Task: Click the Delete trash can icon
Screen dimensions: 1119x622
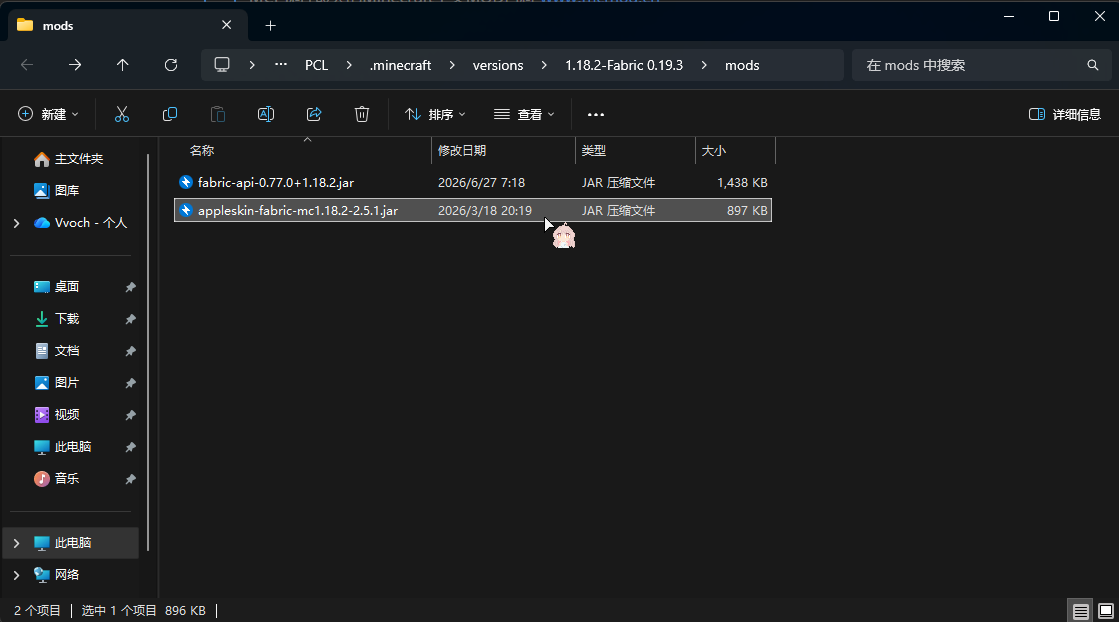Action: 362,114
